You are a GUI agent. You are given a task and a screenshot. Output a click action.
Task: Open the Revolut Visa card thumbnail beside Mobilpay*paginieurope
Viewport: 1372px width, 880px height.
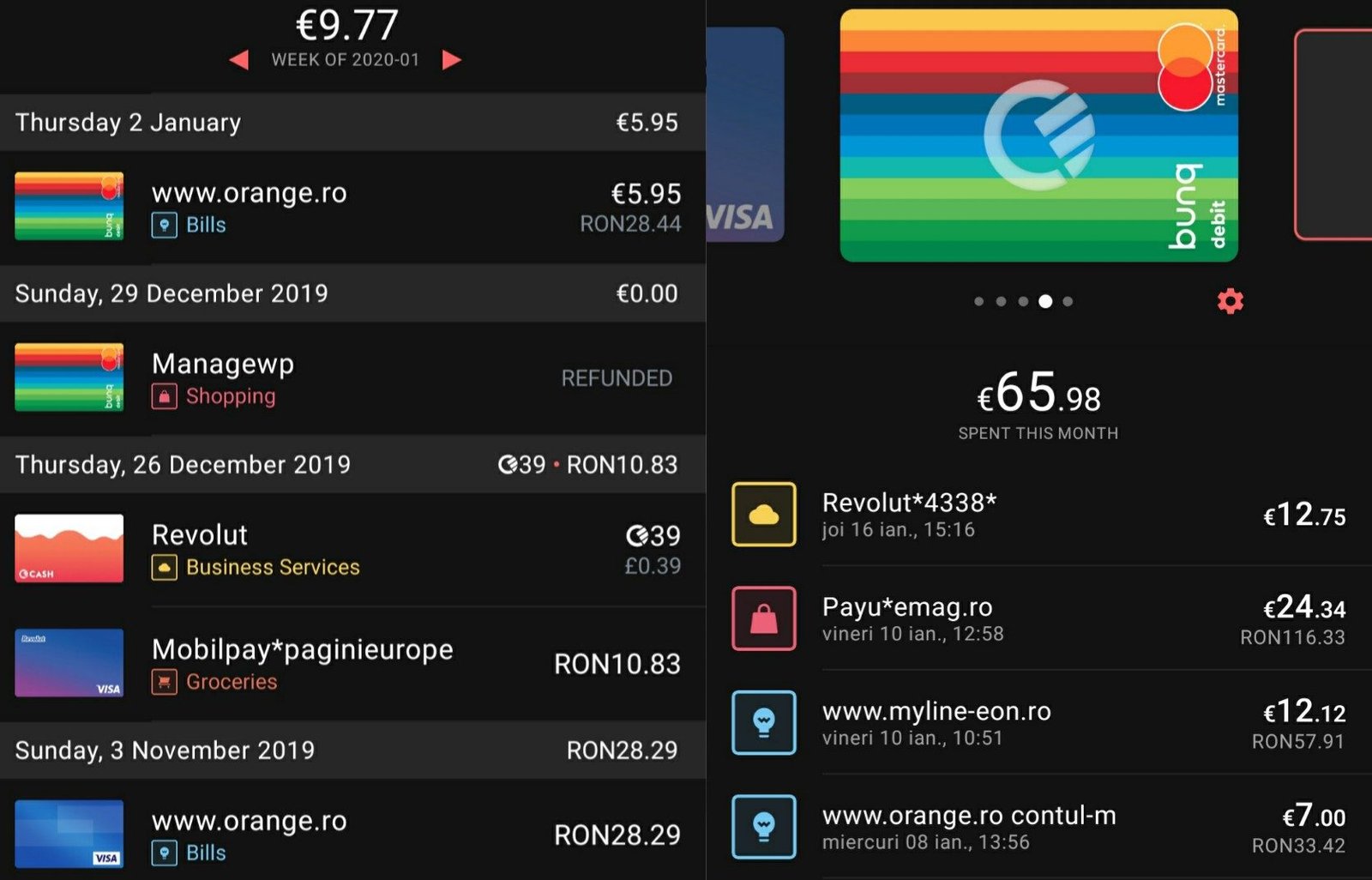(69, 663)
